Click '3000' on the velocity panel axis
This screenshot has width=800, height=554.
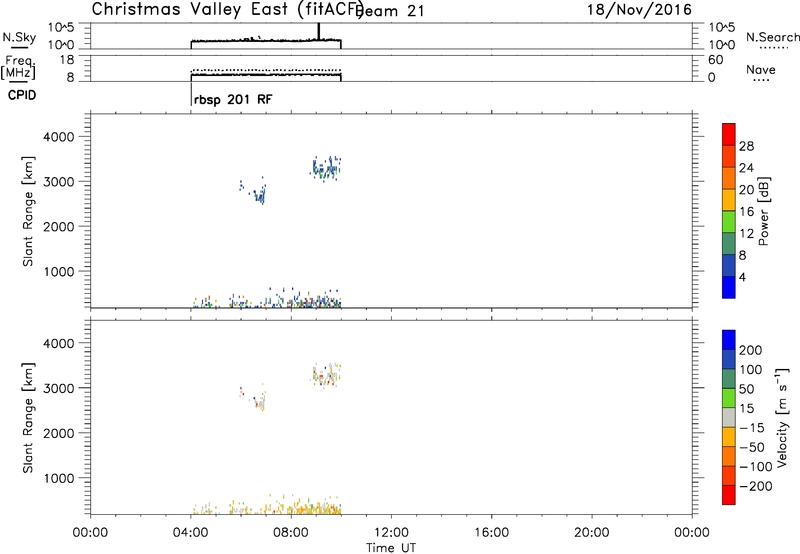(x=58, y=388)
